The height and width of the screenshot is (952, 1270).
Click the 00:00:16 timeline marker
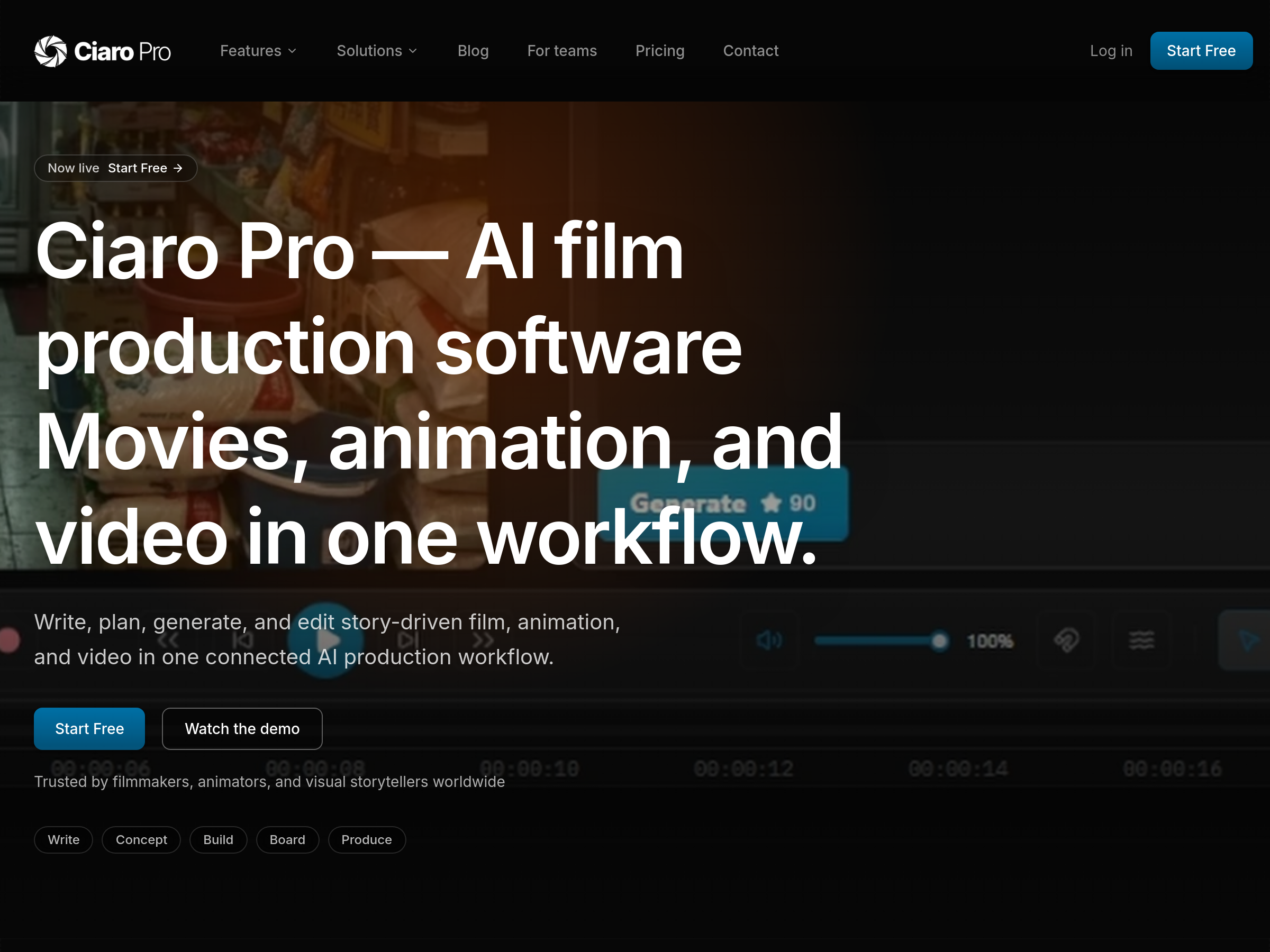click(1172, 768)
